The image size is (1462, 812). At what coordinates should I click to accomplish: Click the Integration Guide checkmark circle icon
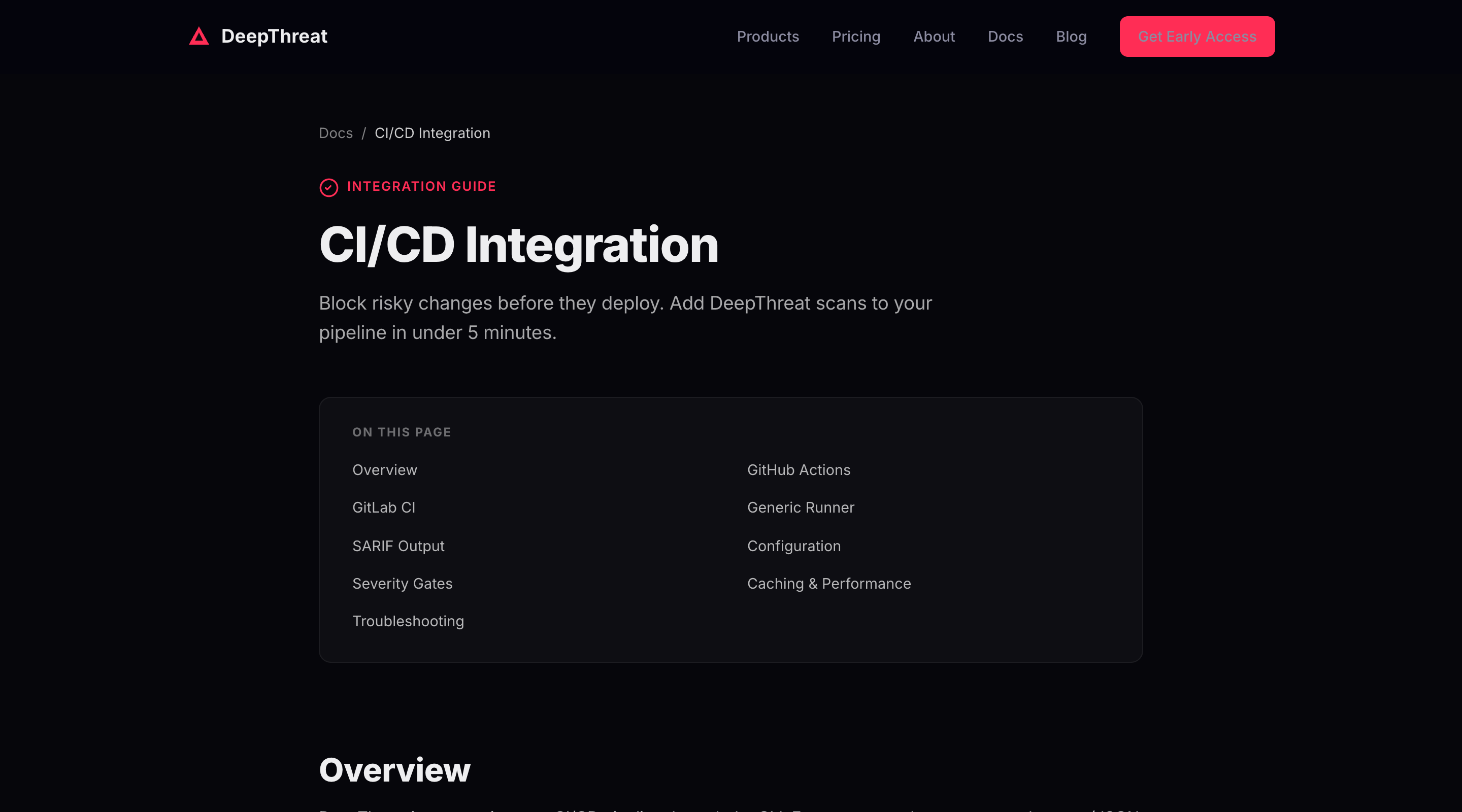(328, 187)
